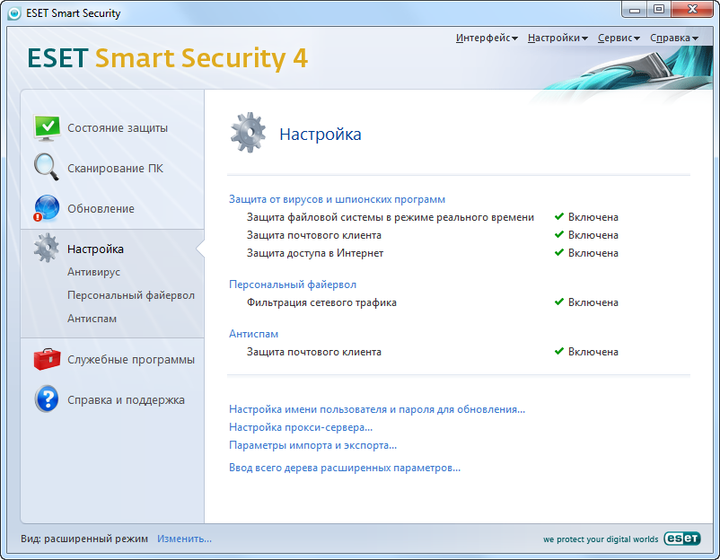Click Изменить link to change view mode

(185, 539)
